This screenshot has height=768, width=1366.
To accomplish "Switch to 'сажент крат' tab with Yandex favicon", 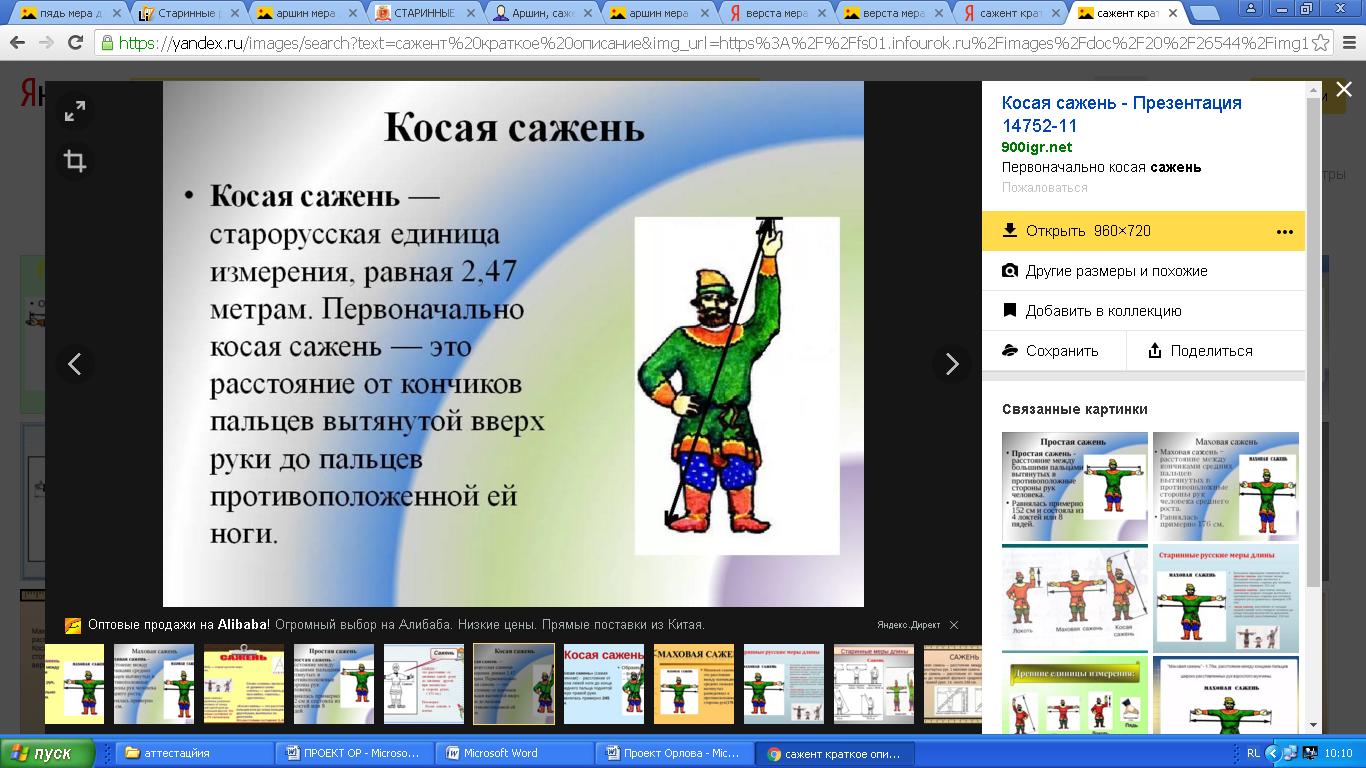I will [x=1012, y=14].
